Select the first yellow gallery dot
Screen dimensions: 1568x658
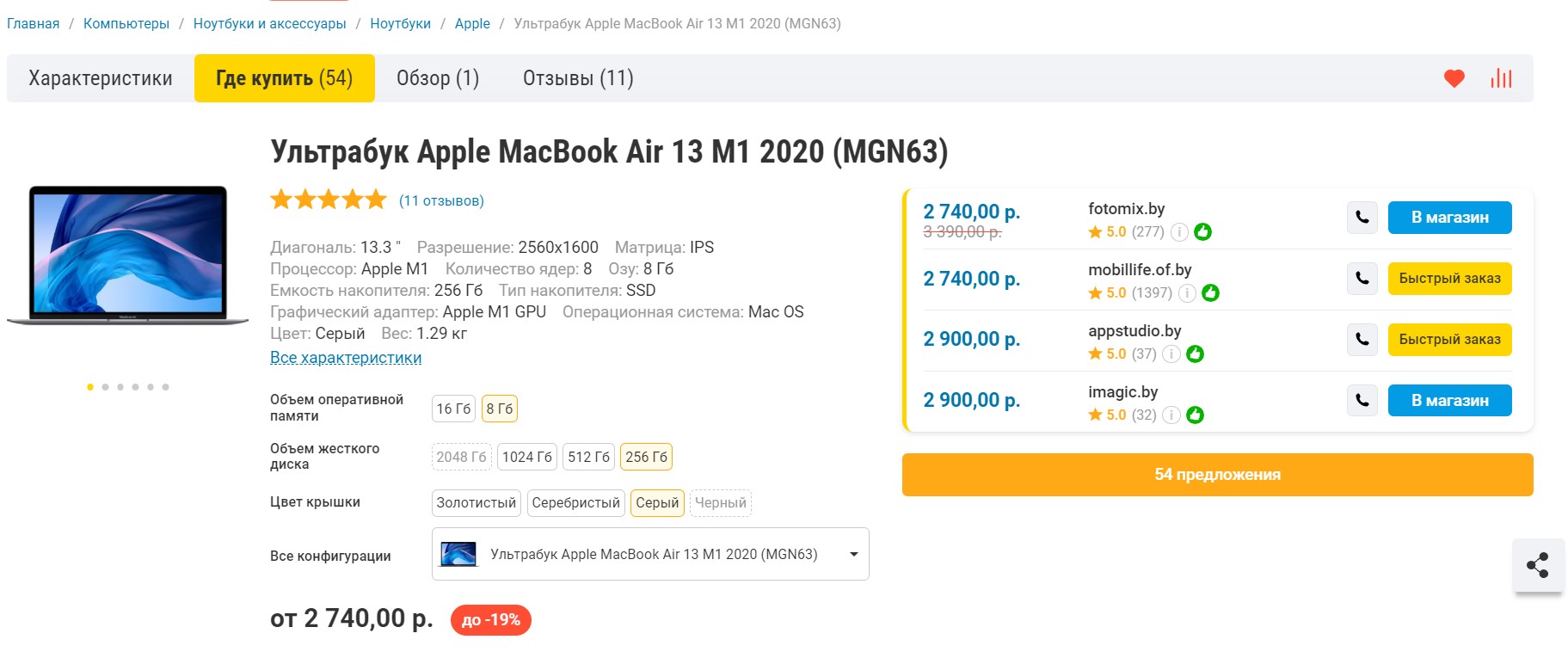90,387
